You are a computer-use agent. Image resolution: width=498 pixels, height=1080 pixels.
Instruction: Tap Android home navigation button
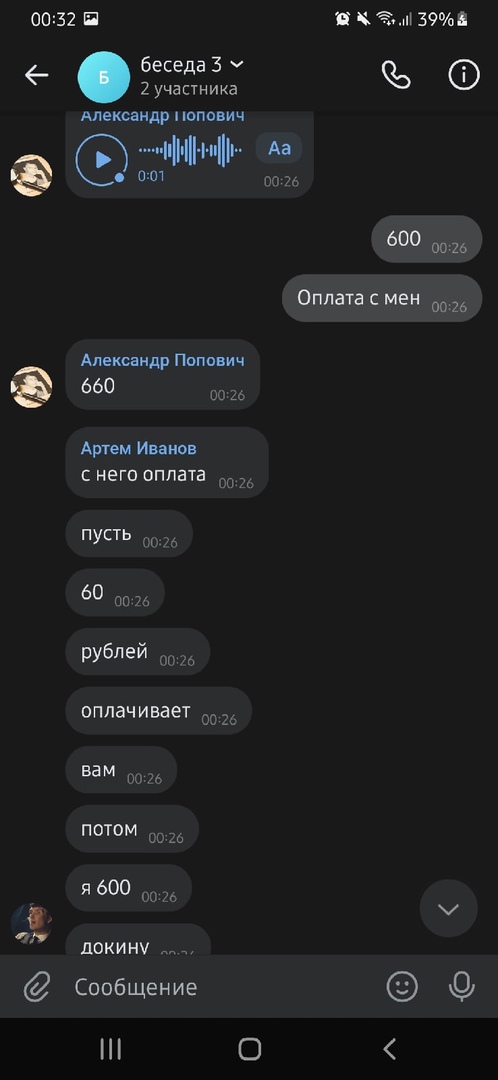pos(249,1049)
